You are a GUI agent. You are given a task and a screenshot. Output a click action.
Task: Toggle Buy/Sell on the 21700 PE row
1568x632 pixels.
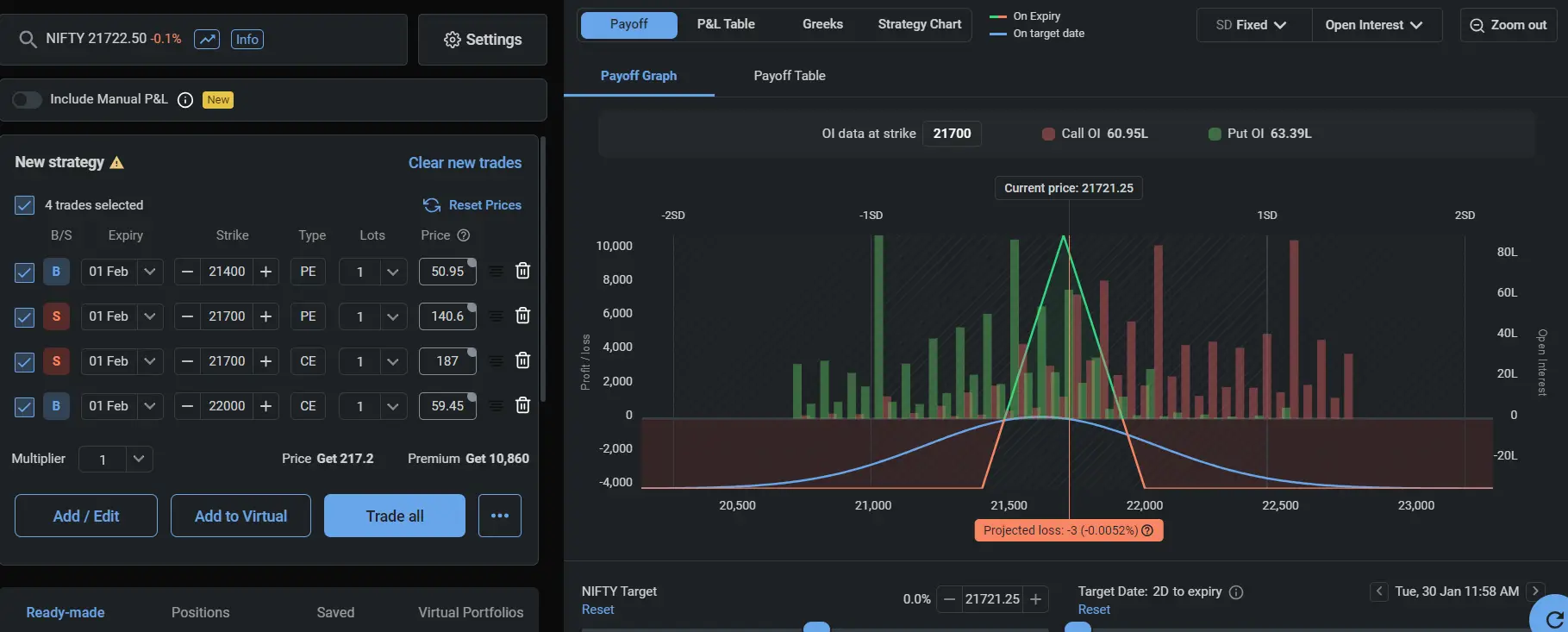pyautogui.click(x=56, y=316)
